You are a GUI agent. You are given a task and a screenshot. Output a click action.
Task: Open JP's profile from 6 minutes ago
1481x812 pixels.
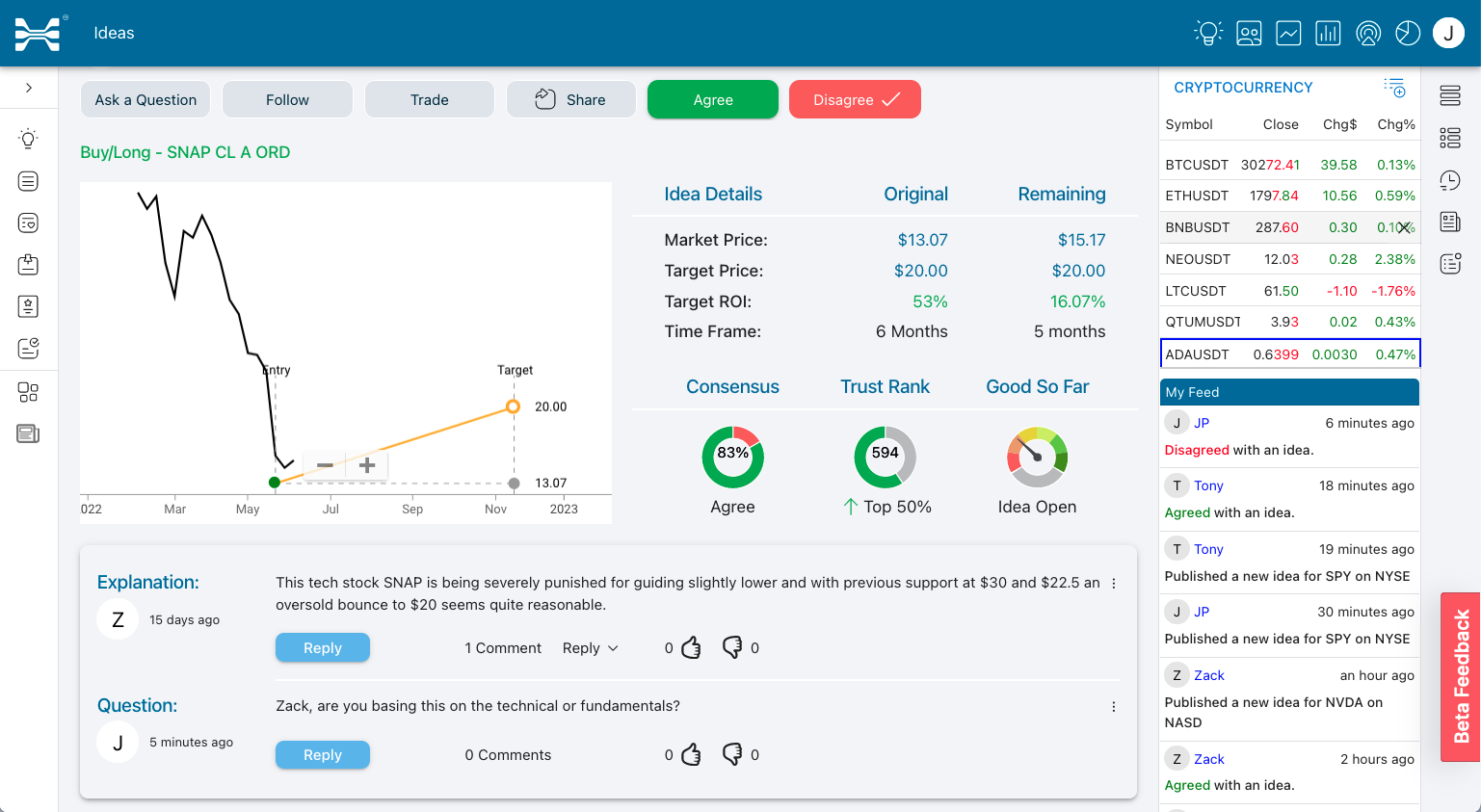coord(1202,423)
